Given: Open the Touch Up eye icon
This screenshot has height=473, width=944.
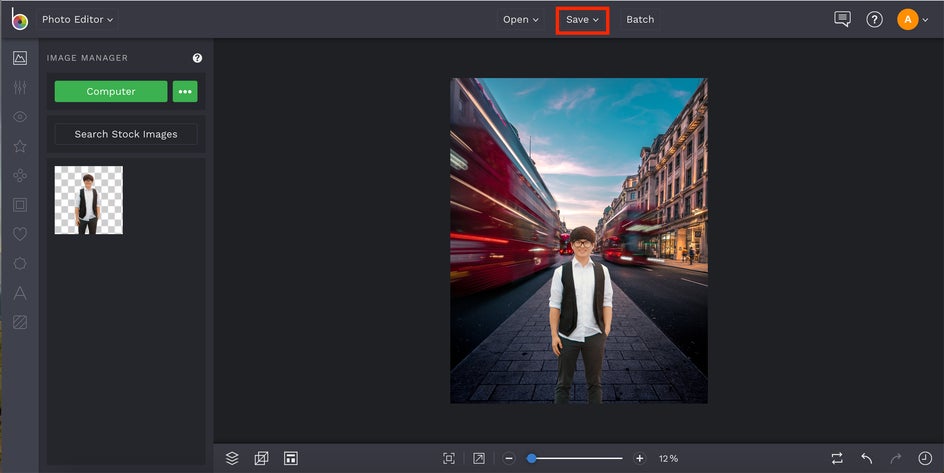Looking at the screenshot, I should coord(20,117).
